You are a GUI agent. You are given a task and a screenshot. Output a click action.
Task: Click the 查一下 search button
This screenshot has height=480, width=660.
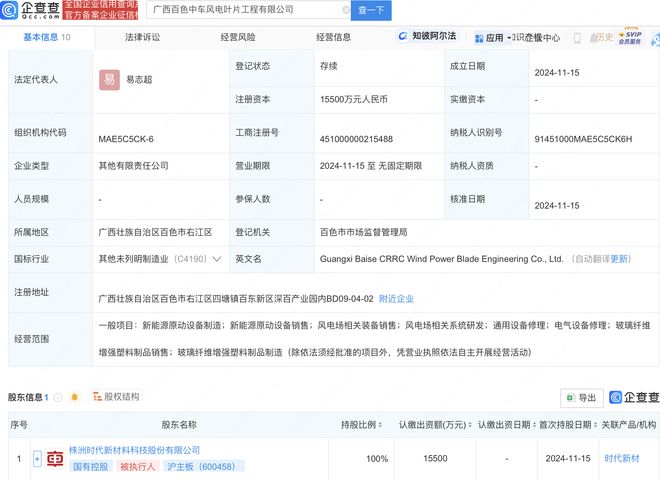tap(371, 10)
